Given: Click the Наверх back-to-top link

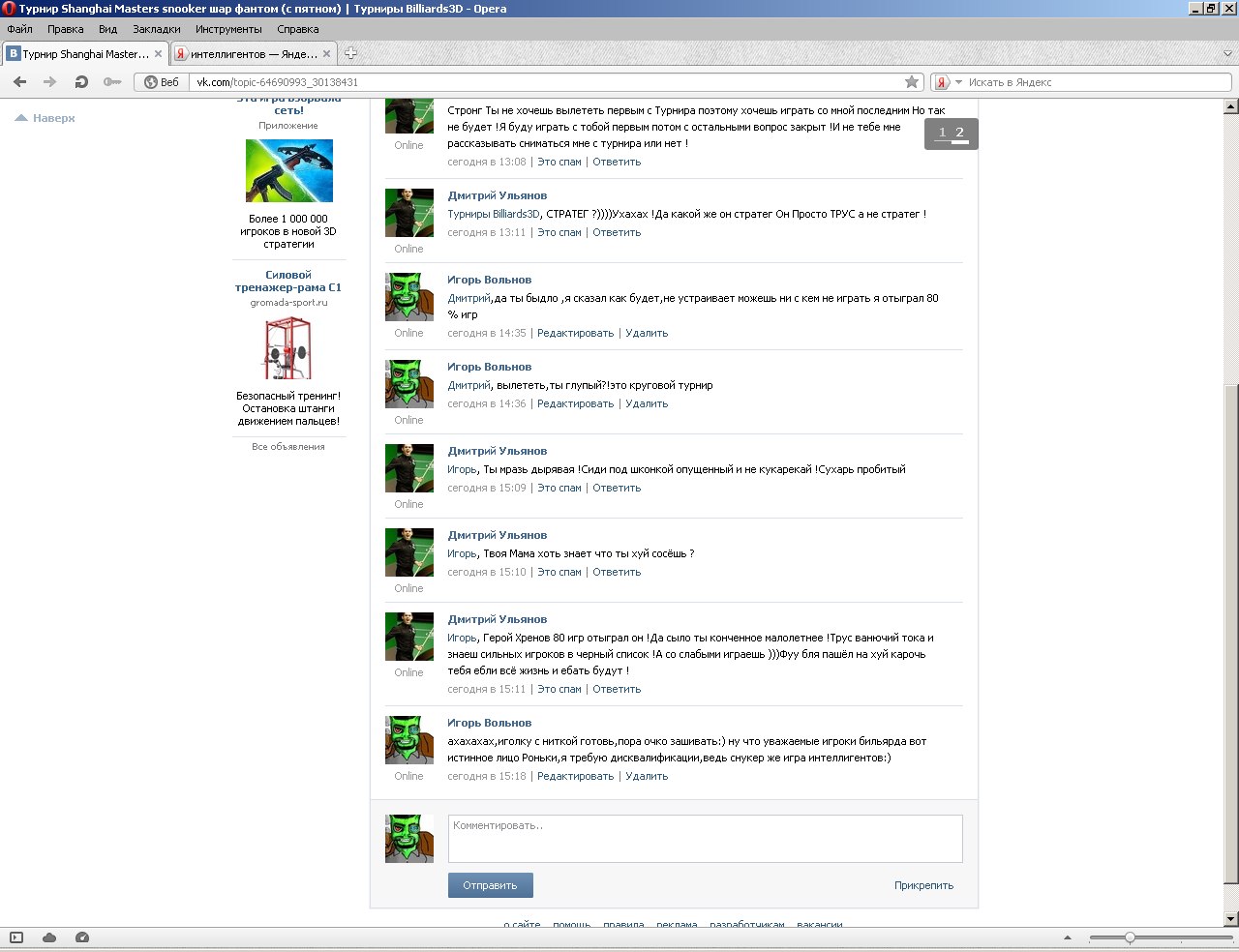Looking at the screenshot, I should (x=45, y=118).
